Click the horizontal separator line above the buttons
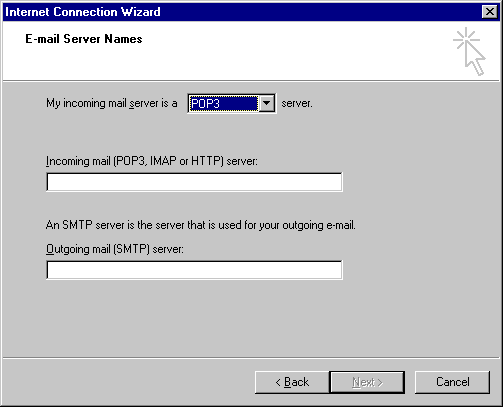 click(x=251, y=358)
